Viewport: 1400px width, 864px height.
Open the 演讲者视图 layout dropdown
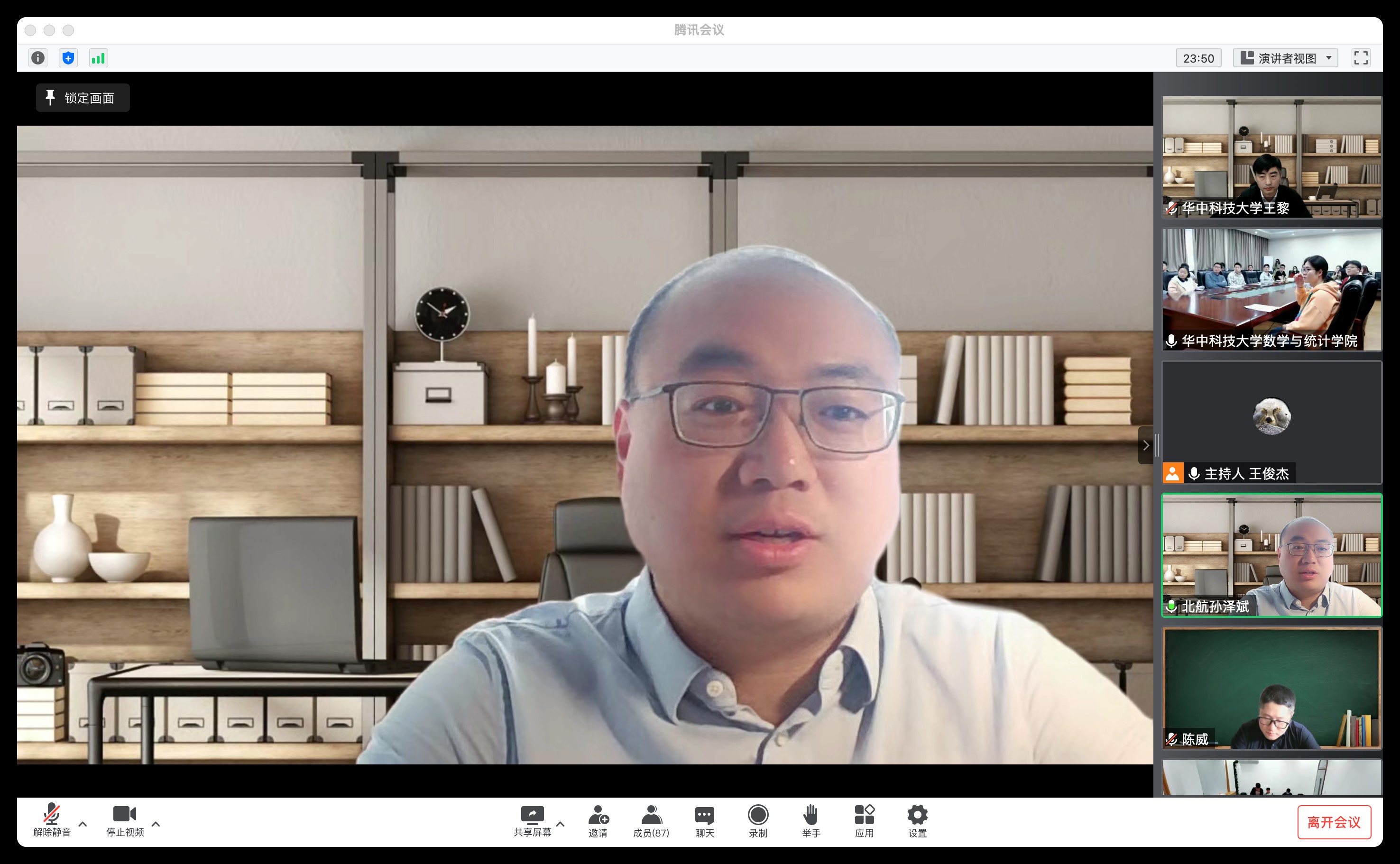(1285, 58)
